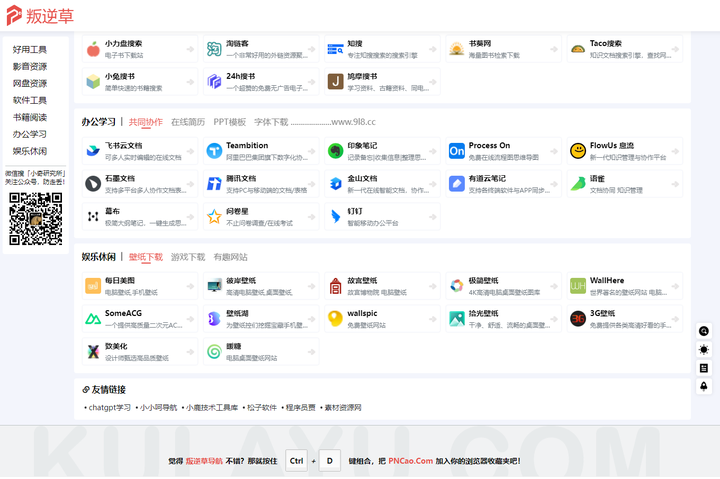Click the WeChat QR code image
Viewport: 720px width, 479px height.
36,219
